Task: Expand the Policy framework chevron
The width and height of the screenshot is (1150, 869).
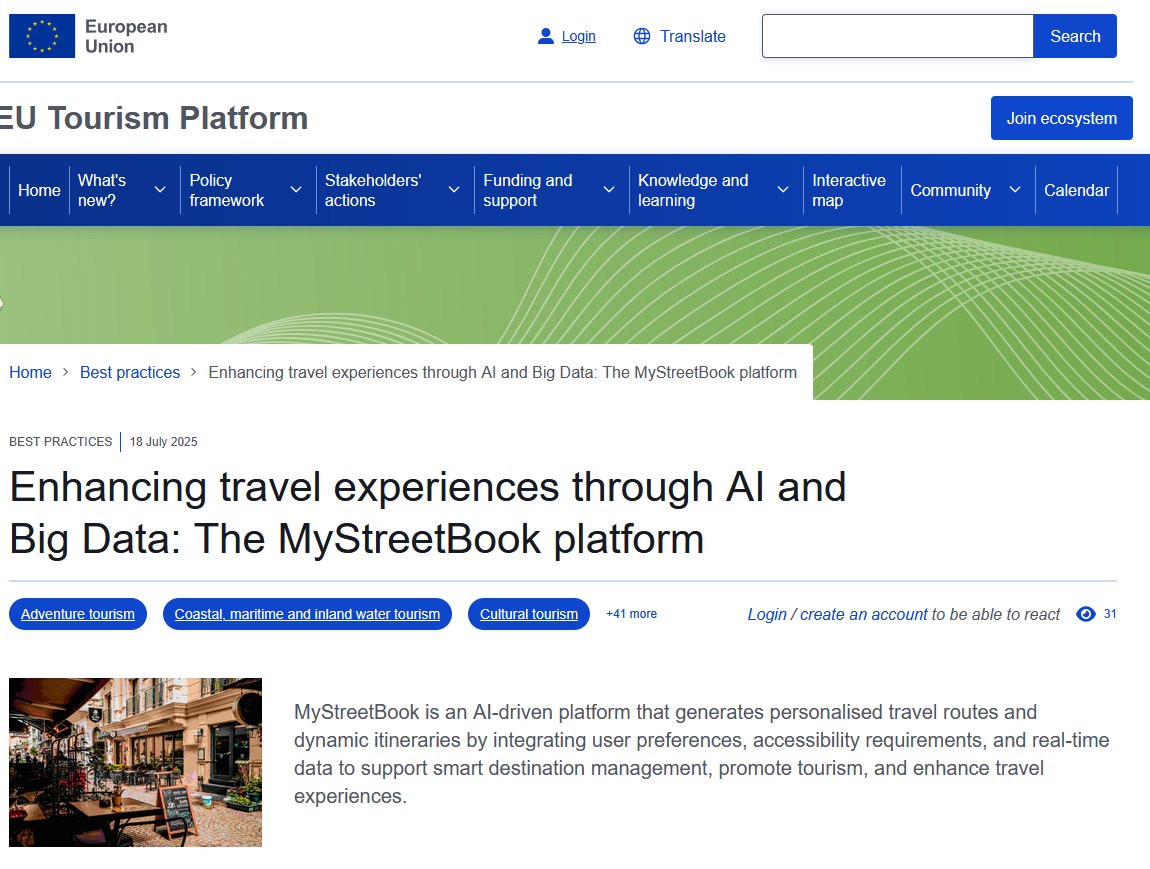Action: [296, 189]
